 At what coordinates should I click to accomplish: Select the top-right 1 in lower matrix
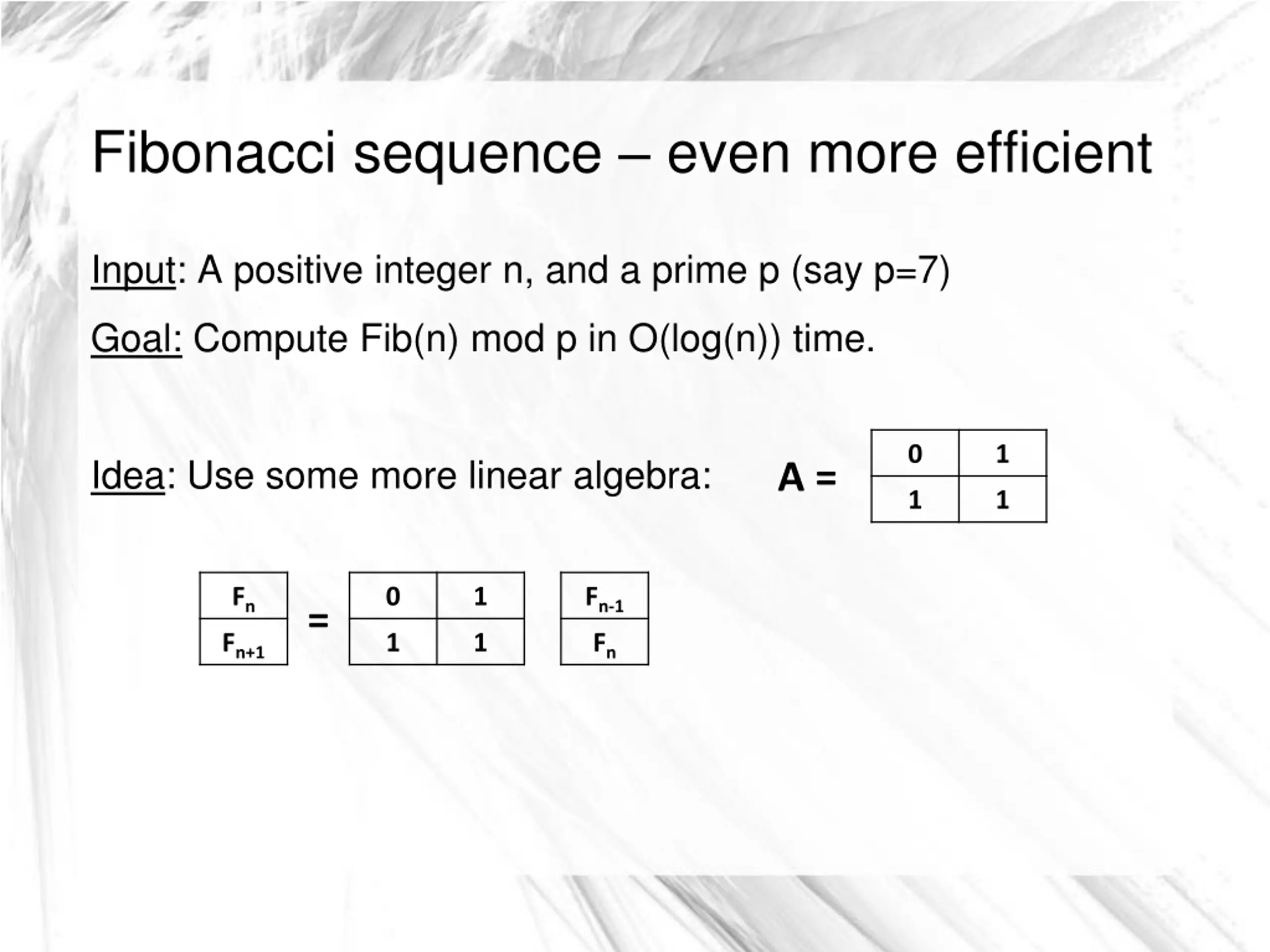point(481,595)
